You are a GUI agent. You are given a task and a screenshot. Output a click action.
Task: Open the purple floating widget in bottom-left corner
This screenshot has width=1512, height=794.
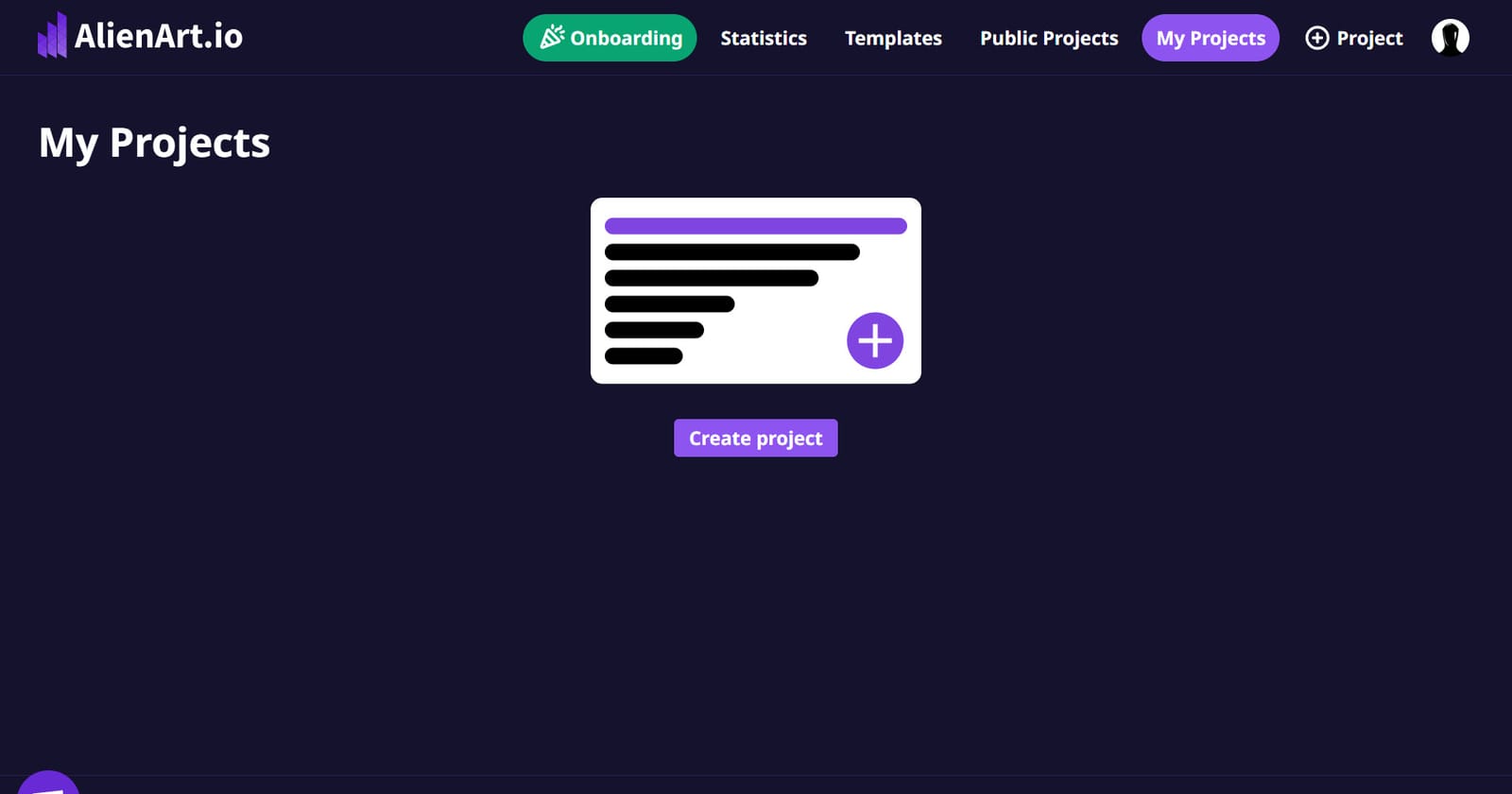click(x=47, y=783)
